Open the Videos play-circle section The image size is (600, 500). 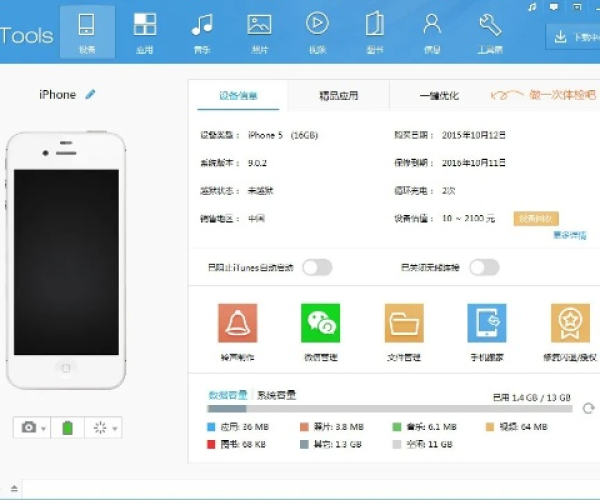click(x=317, y=33)
